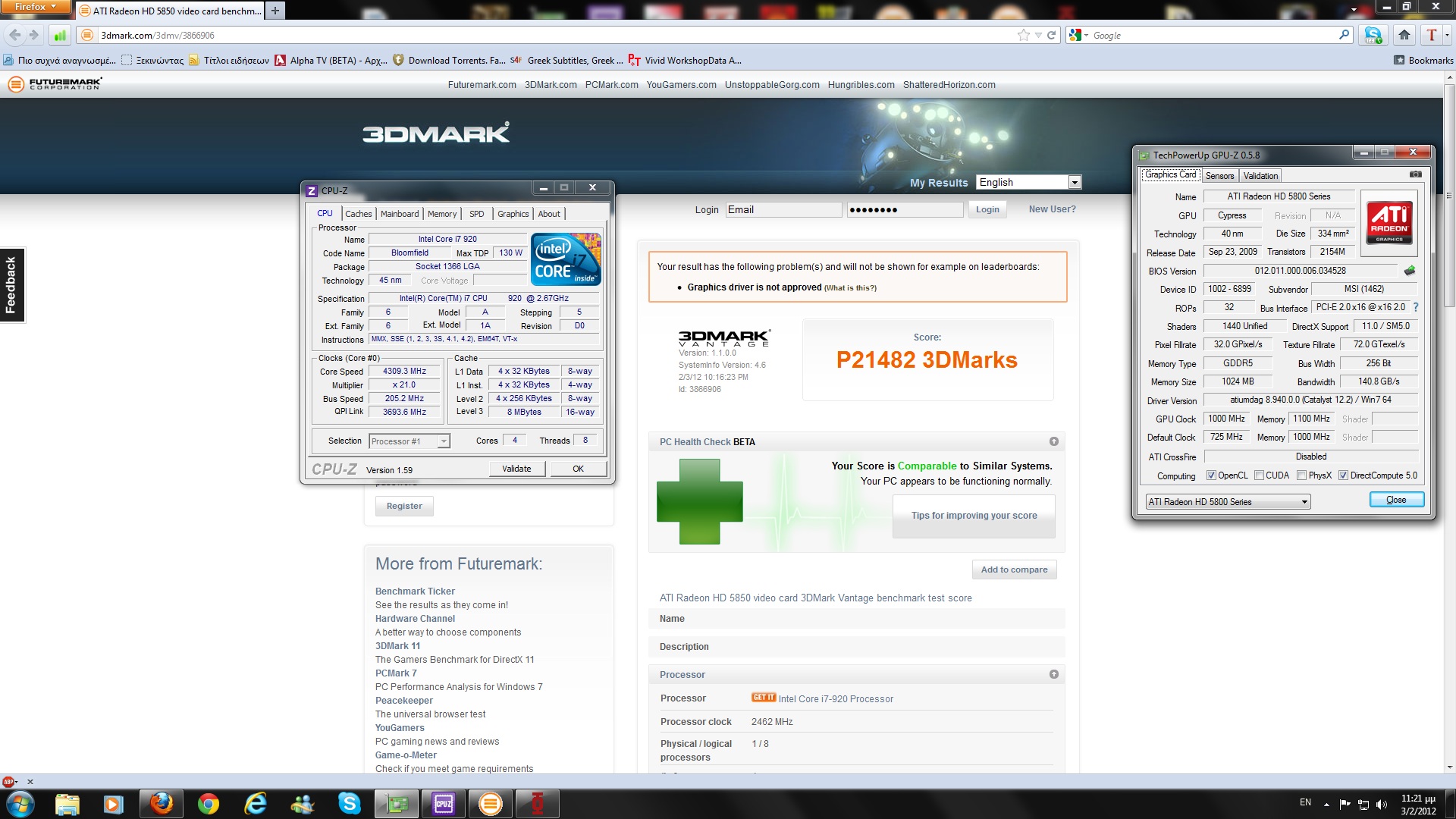Click the GPU-Z screenshot camera icon
The height and width of the screenshot is (819, 1456).
[1415, 174]
